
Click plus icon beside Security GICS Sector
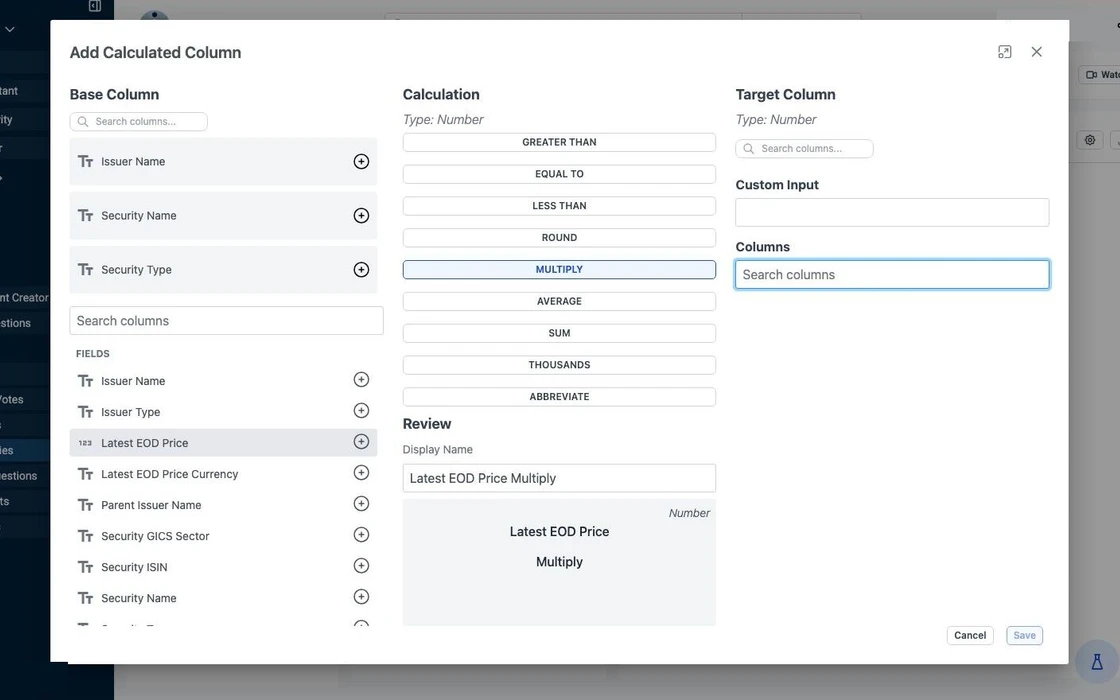[x=361, y=535]
